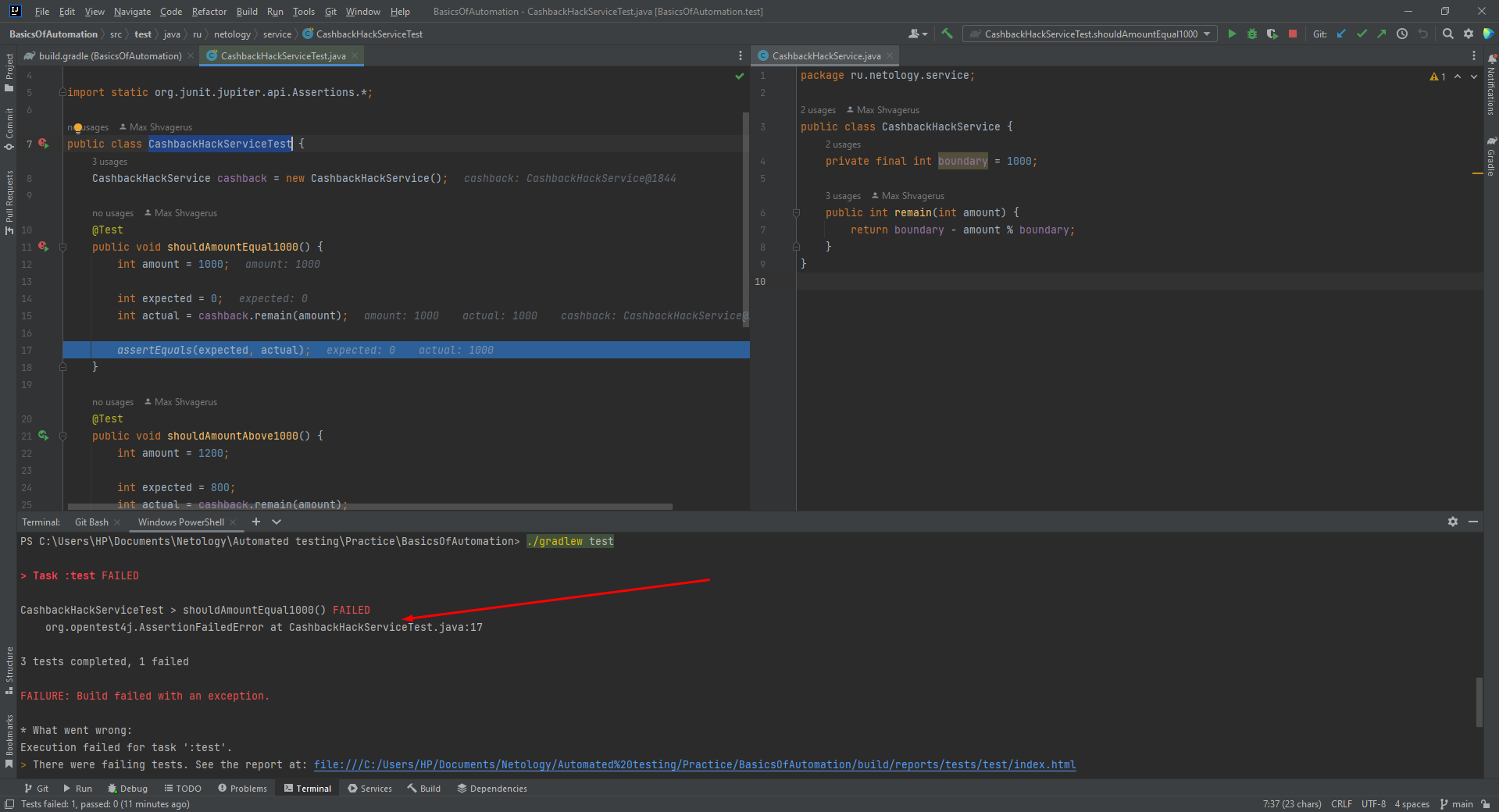Commit changes using green checkmark icon
The height and width of the screenshot is (812, 1499).
coord(1362,34)
